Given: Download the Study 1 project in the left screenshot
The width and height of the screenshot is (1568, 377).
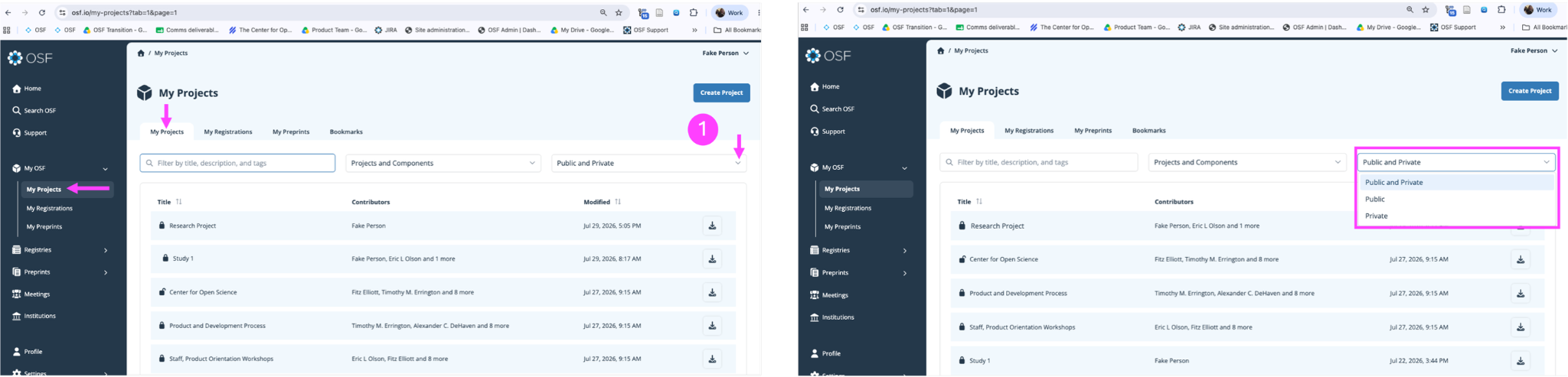Looking at the screenshot, I should point(712,258).
